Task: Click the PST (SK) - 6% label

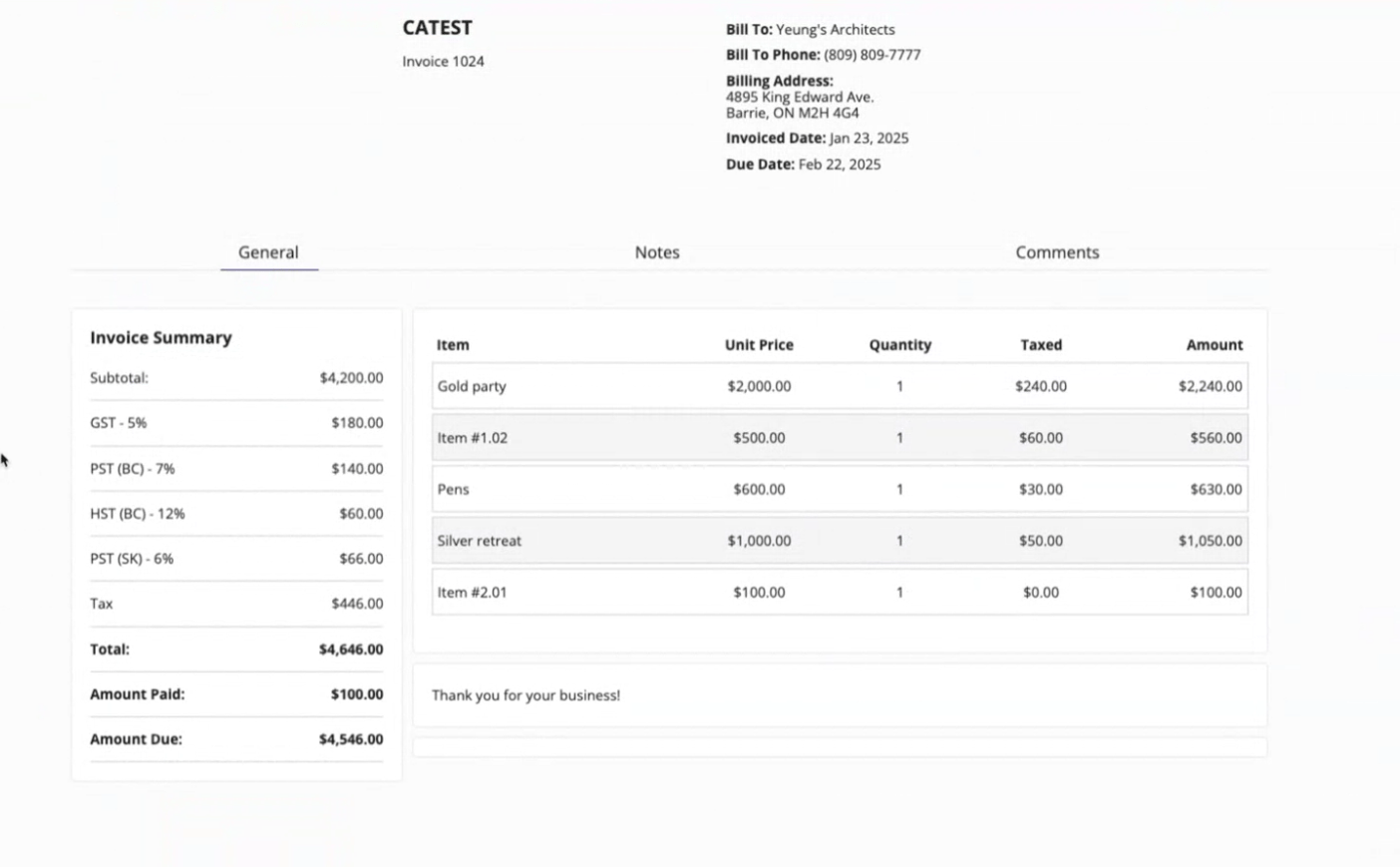Action: pyautogui.click(x=132, y=559)
